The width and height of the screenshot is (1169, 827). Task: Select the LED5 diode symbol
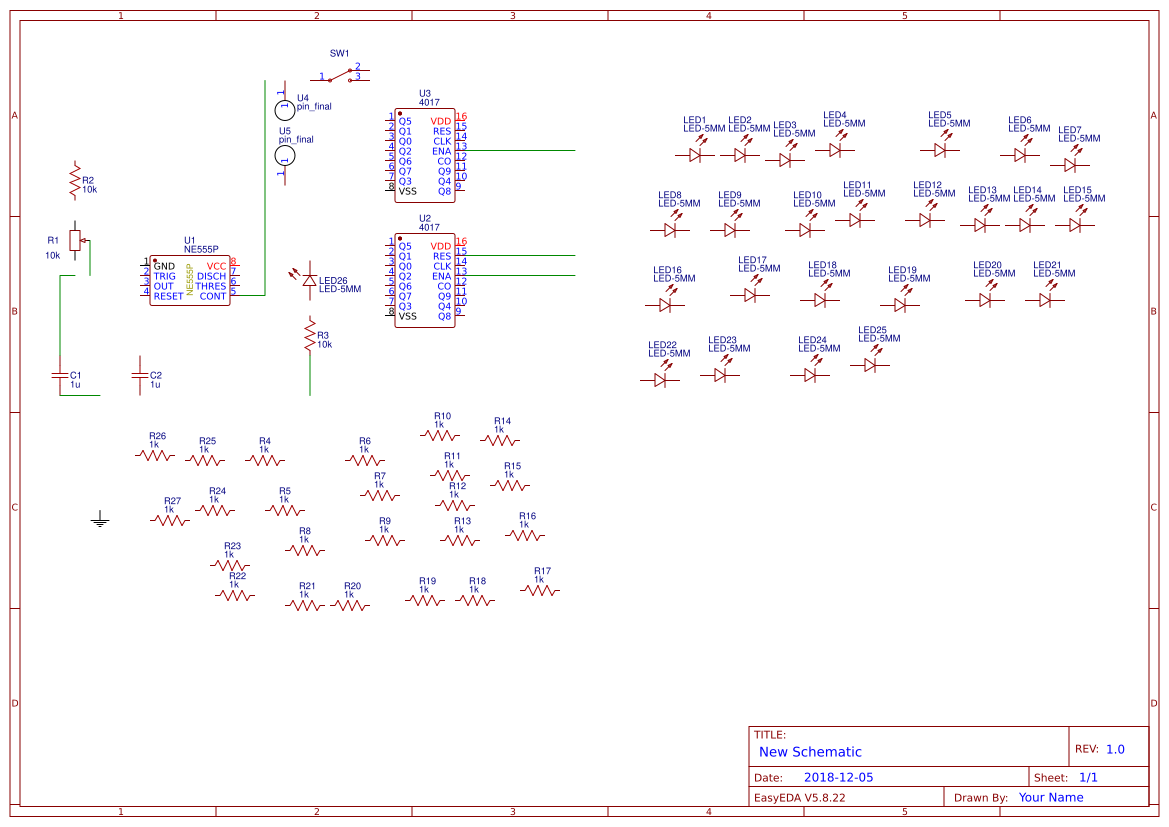pos(939,145)
